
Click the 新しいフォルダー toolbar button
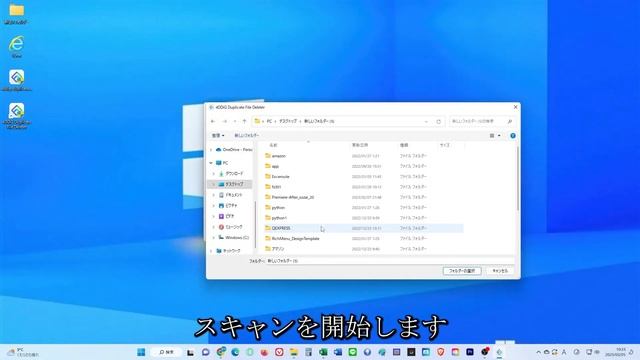tap(247, 135)
